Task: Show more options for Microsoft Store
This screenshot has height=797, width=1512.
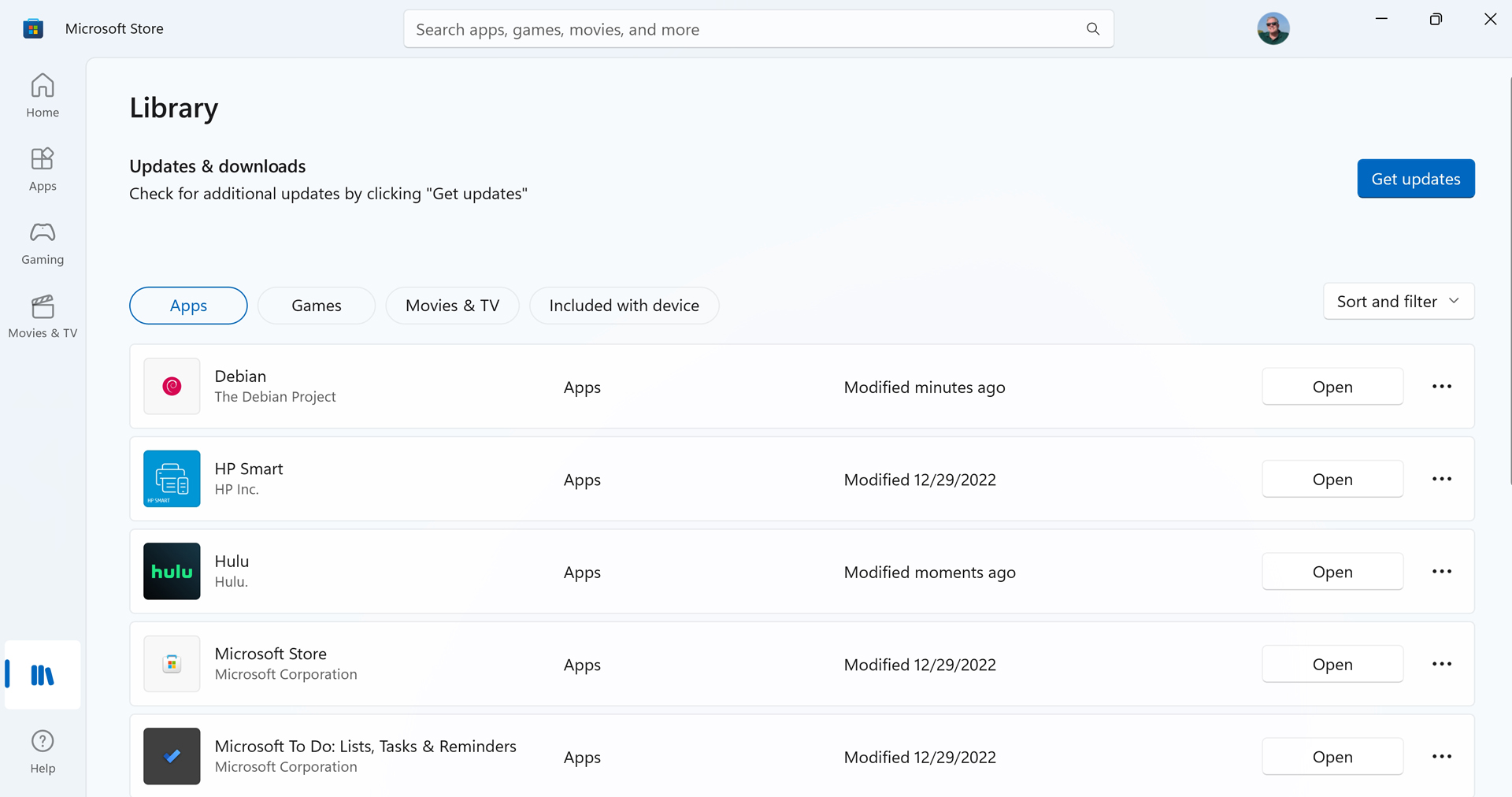Action: [x=1441, y=664]
